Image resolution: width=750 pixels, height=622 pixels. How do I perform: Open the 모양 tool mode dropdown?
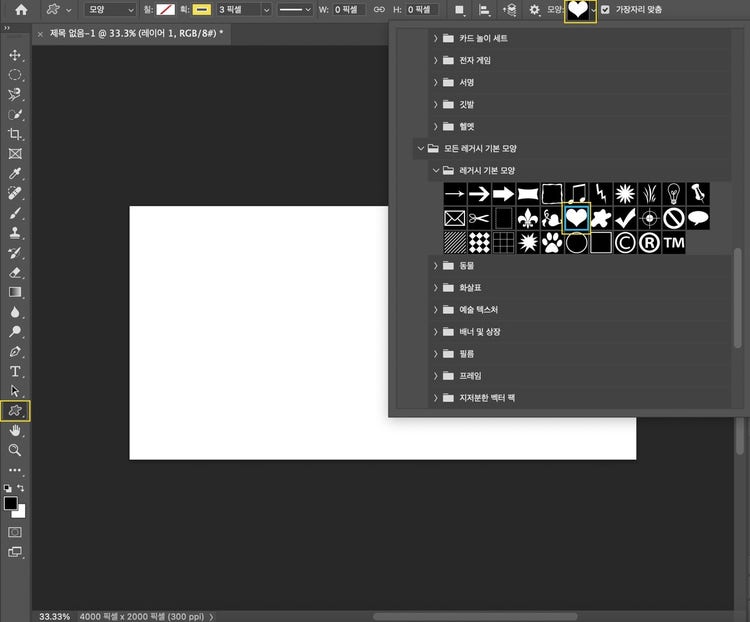tap(110, 10)
